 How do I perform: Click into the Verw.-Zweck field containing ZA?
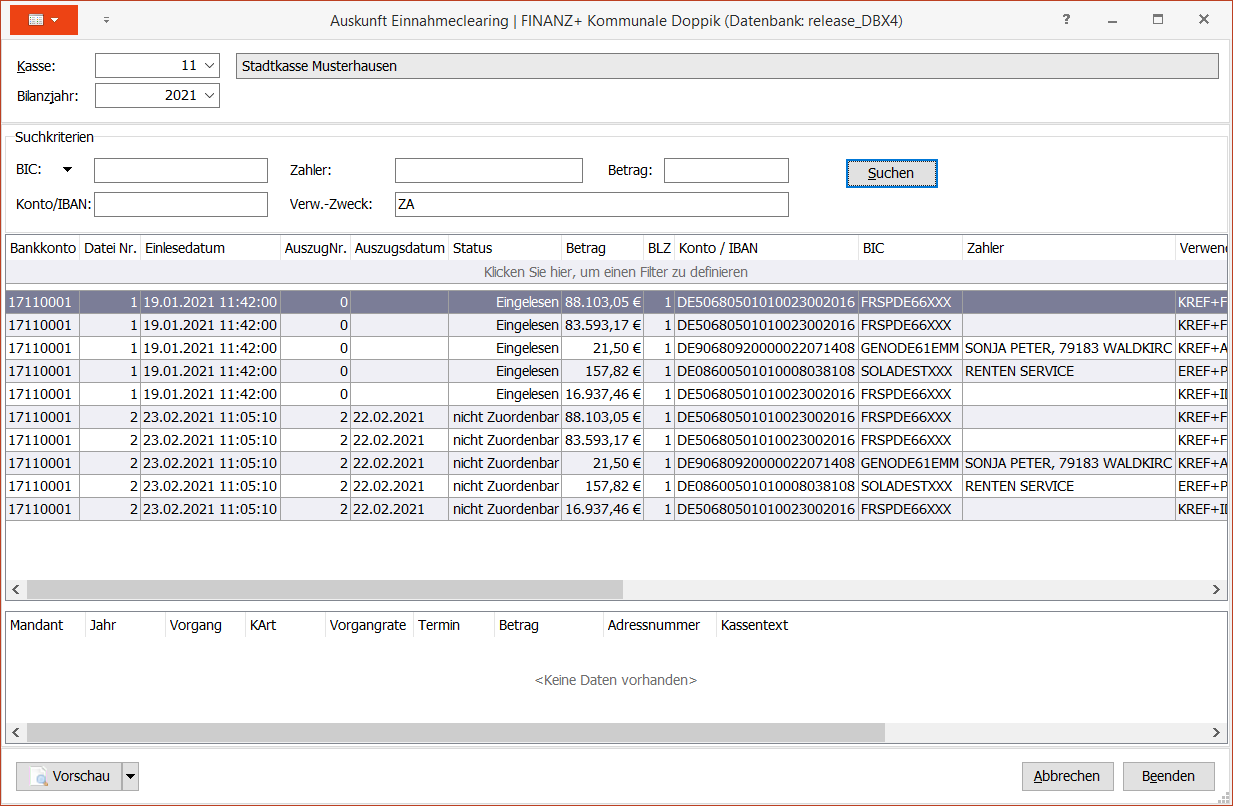point(592,204)
